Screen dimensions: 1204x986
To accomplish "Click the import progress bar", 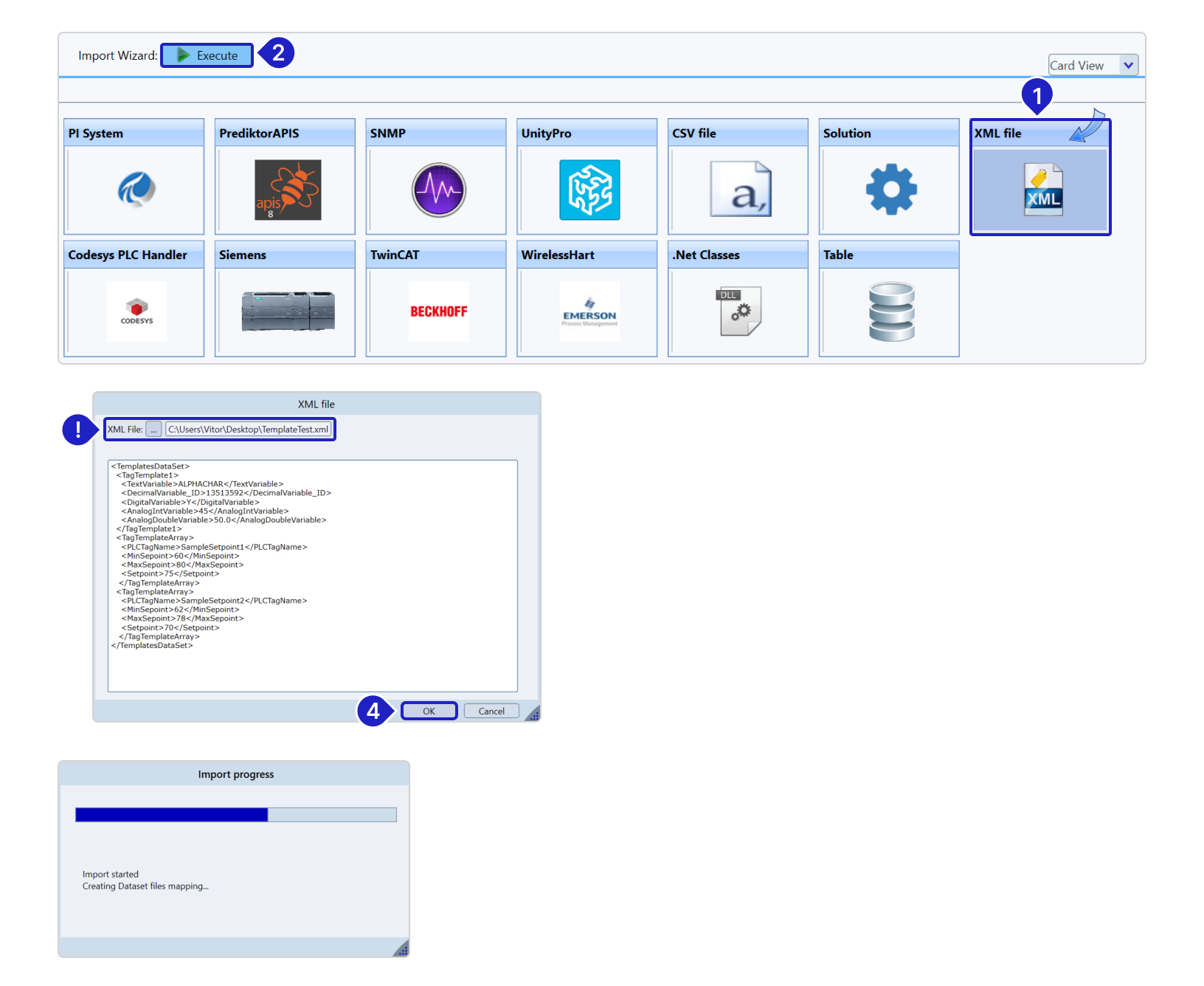I will (236, 815).
